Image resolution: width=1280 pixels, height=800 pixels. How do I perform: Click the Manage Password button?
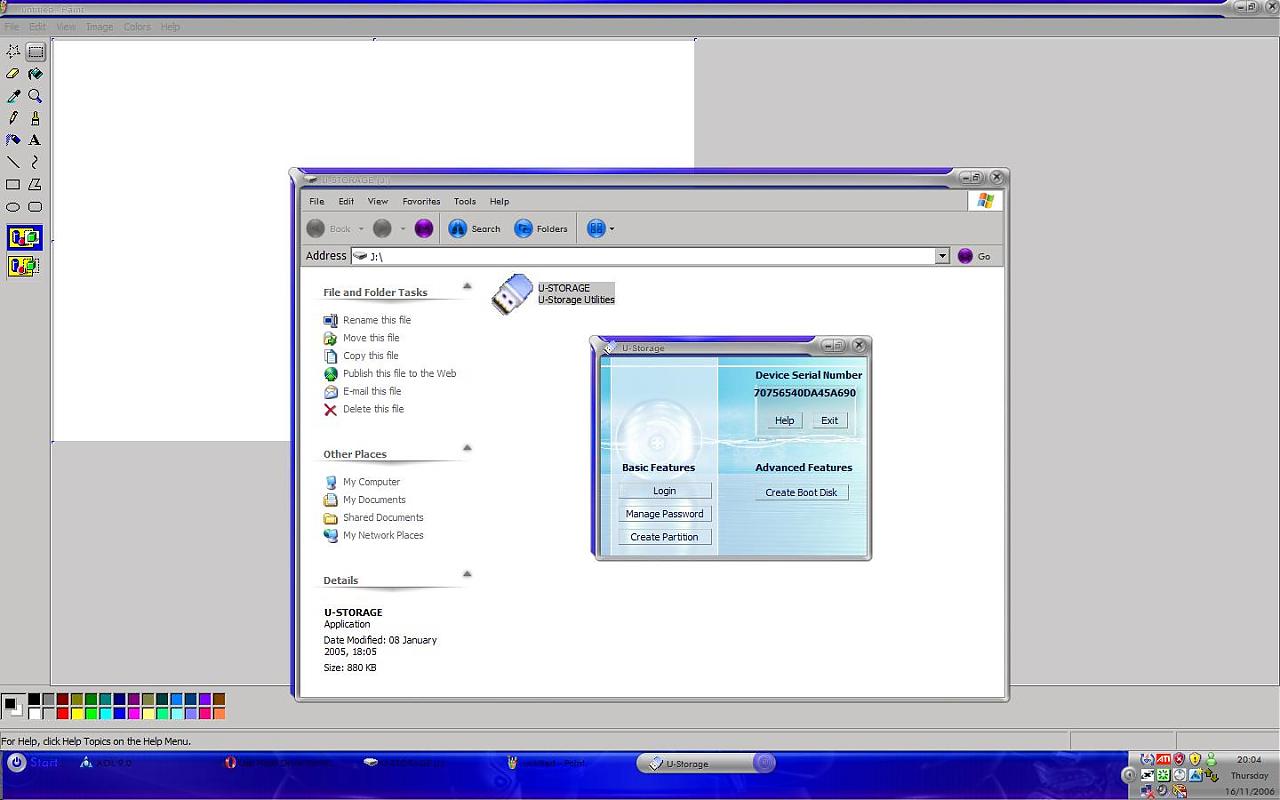pos(665,514)
